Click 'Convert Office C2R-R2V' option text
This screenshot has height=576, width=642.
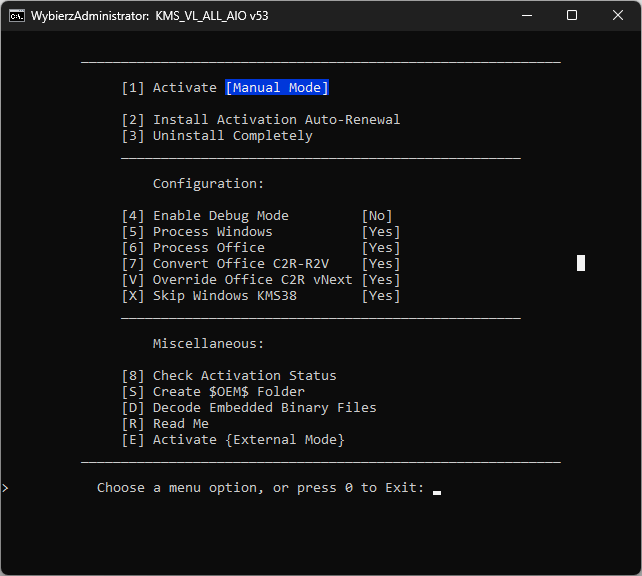(x=241, y=264)
